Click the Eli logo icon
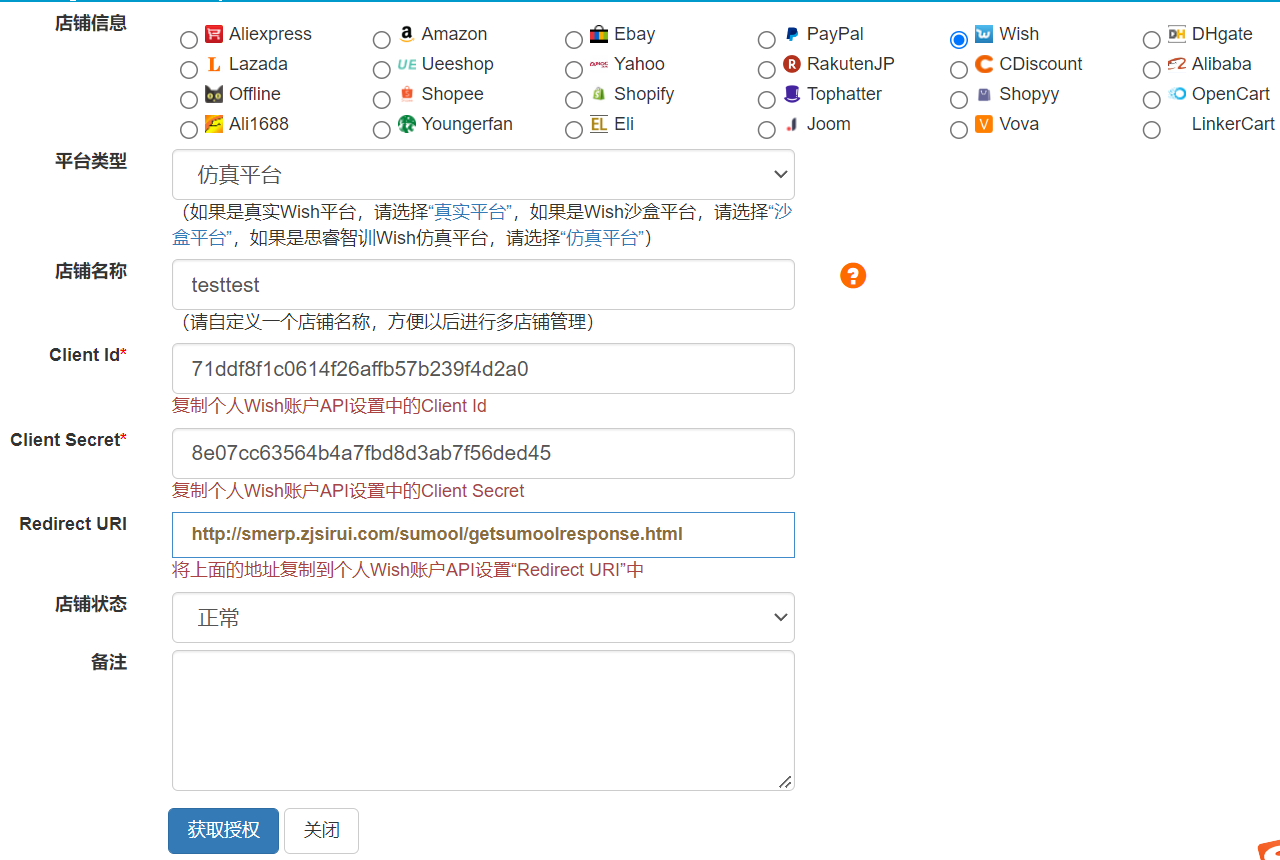Screen dimensions: 1280x860 [599, 124]
